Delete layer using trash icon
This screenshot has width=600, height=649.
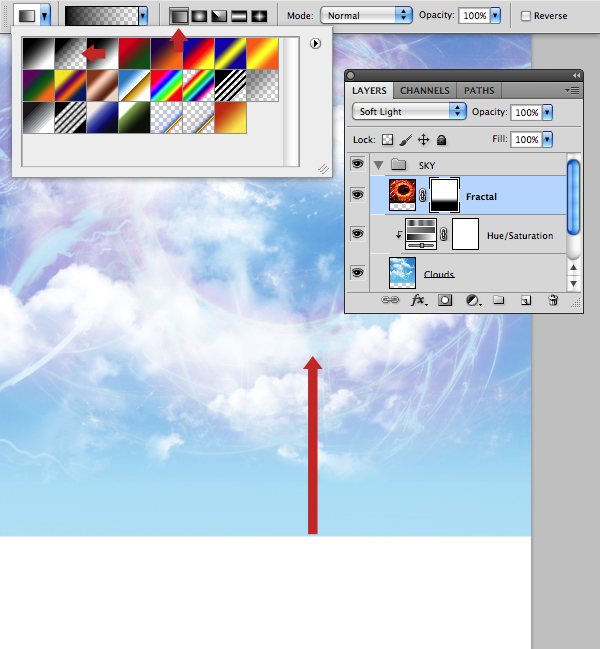(553, 300)
